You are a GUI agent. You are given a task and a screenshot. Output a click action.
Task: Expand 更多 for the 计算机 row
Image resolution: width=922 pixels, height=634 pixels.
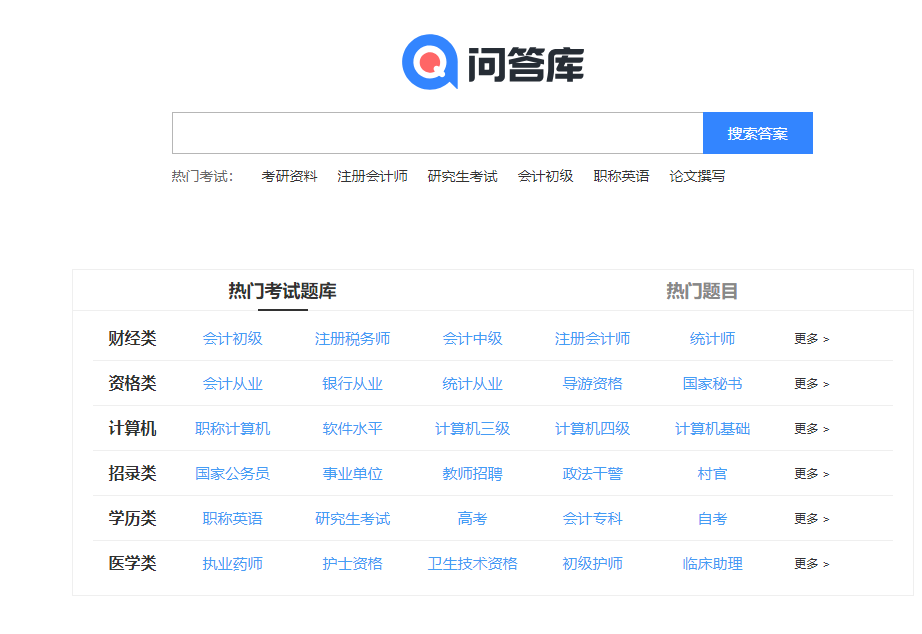pos(810,428)
